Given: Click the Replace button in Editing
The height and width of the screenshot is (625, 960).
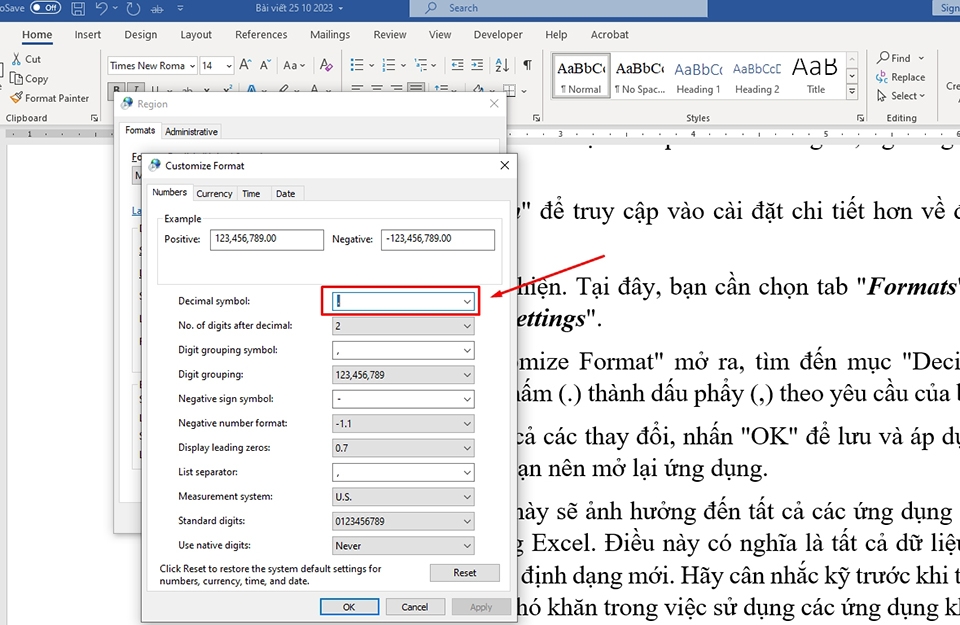Looking at the screenshot, I should 900,77.
